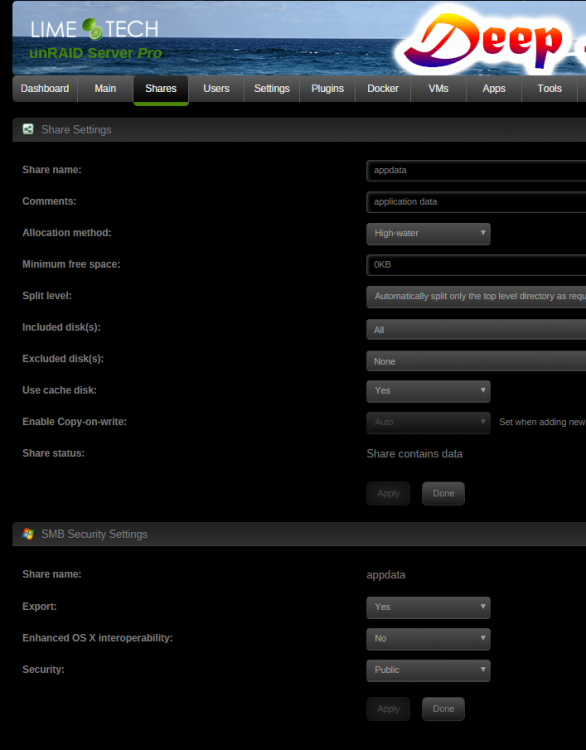Click the Minimum free space field
586x750 pixels.
[x=476, y=265]
